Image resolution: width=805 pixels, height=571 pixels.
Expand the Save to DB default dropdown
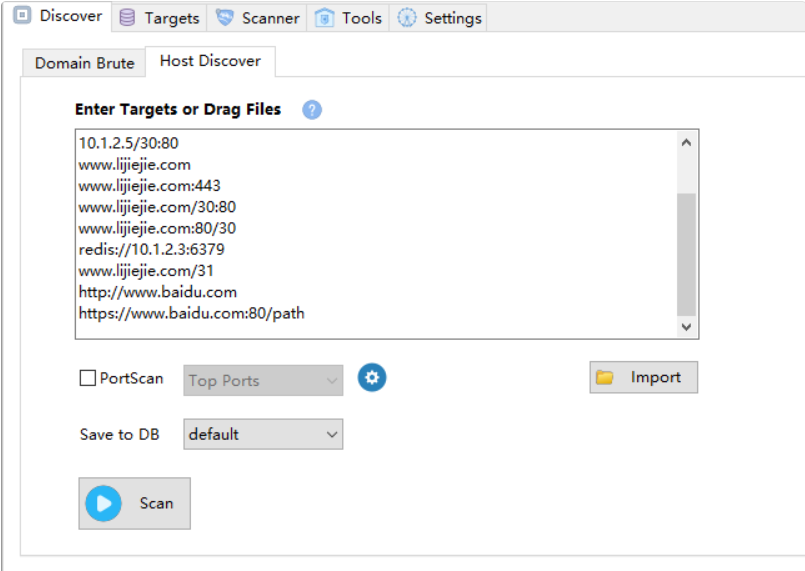tap(263, 434)
